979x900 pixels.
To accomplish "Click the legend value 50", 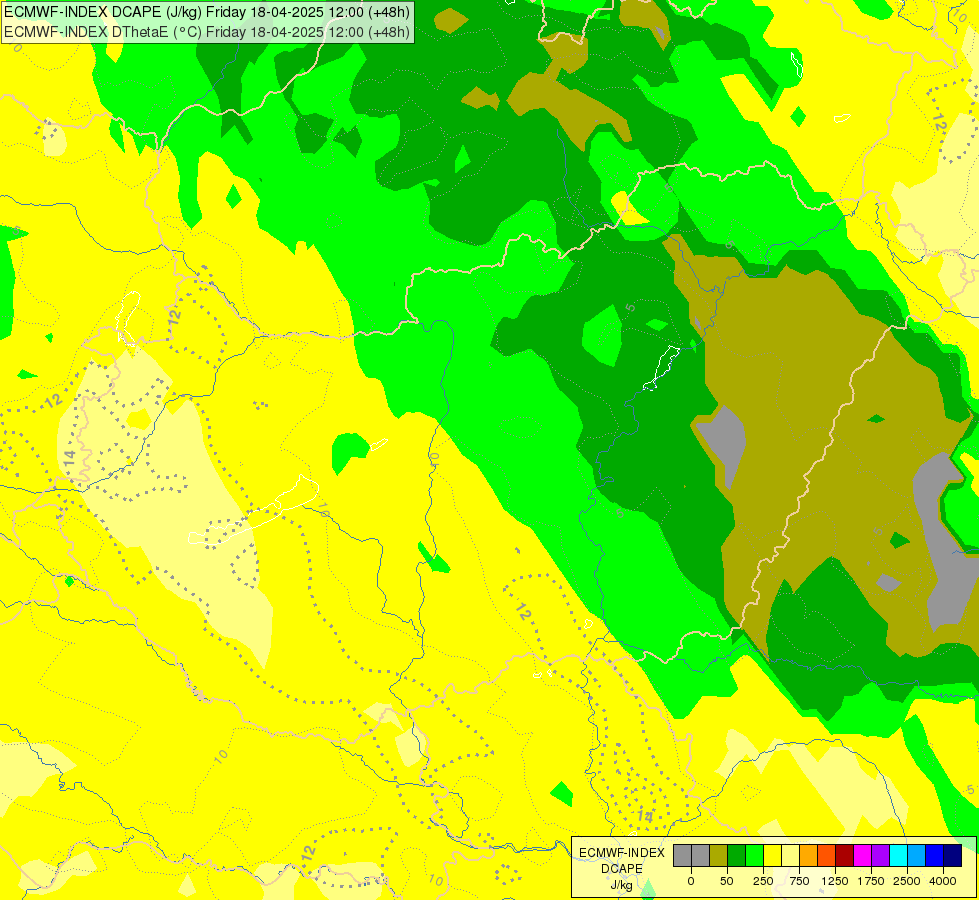I will coord(727,881).
